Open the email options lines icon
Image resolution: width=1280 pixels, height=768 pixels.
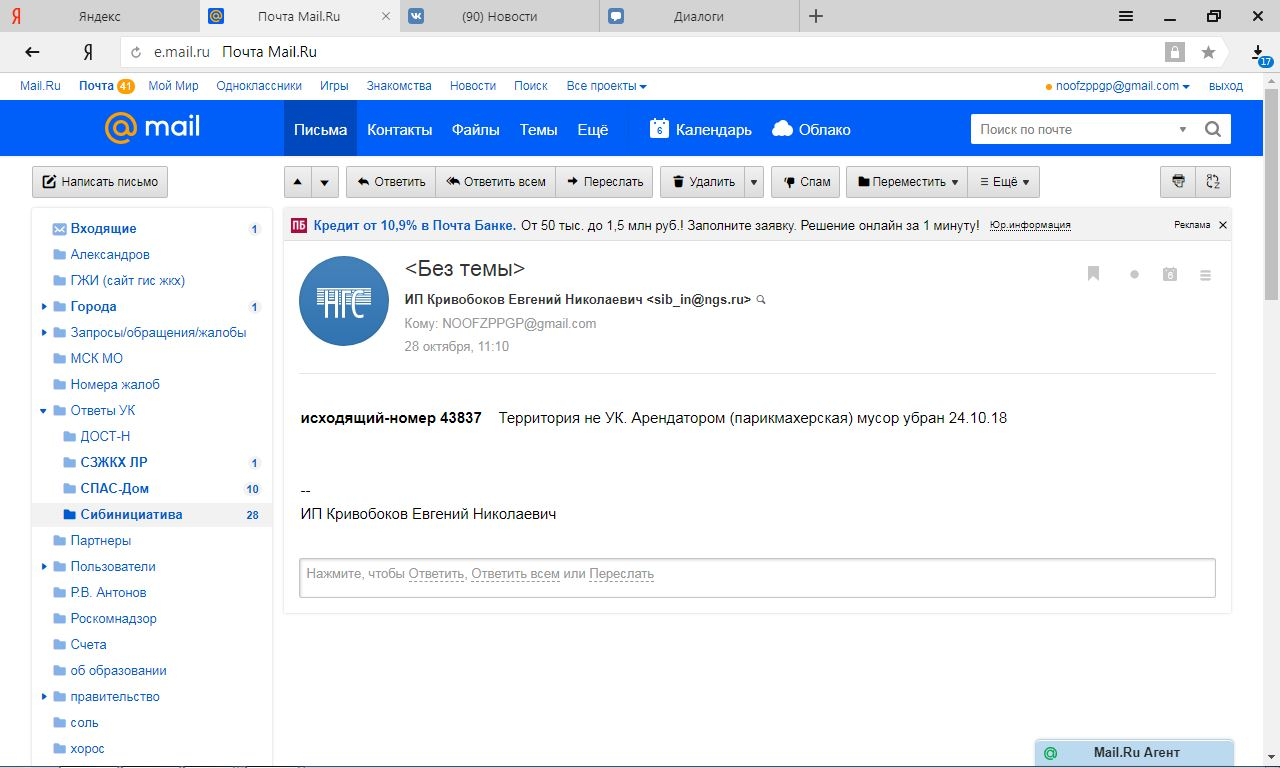pos(1205,275)
